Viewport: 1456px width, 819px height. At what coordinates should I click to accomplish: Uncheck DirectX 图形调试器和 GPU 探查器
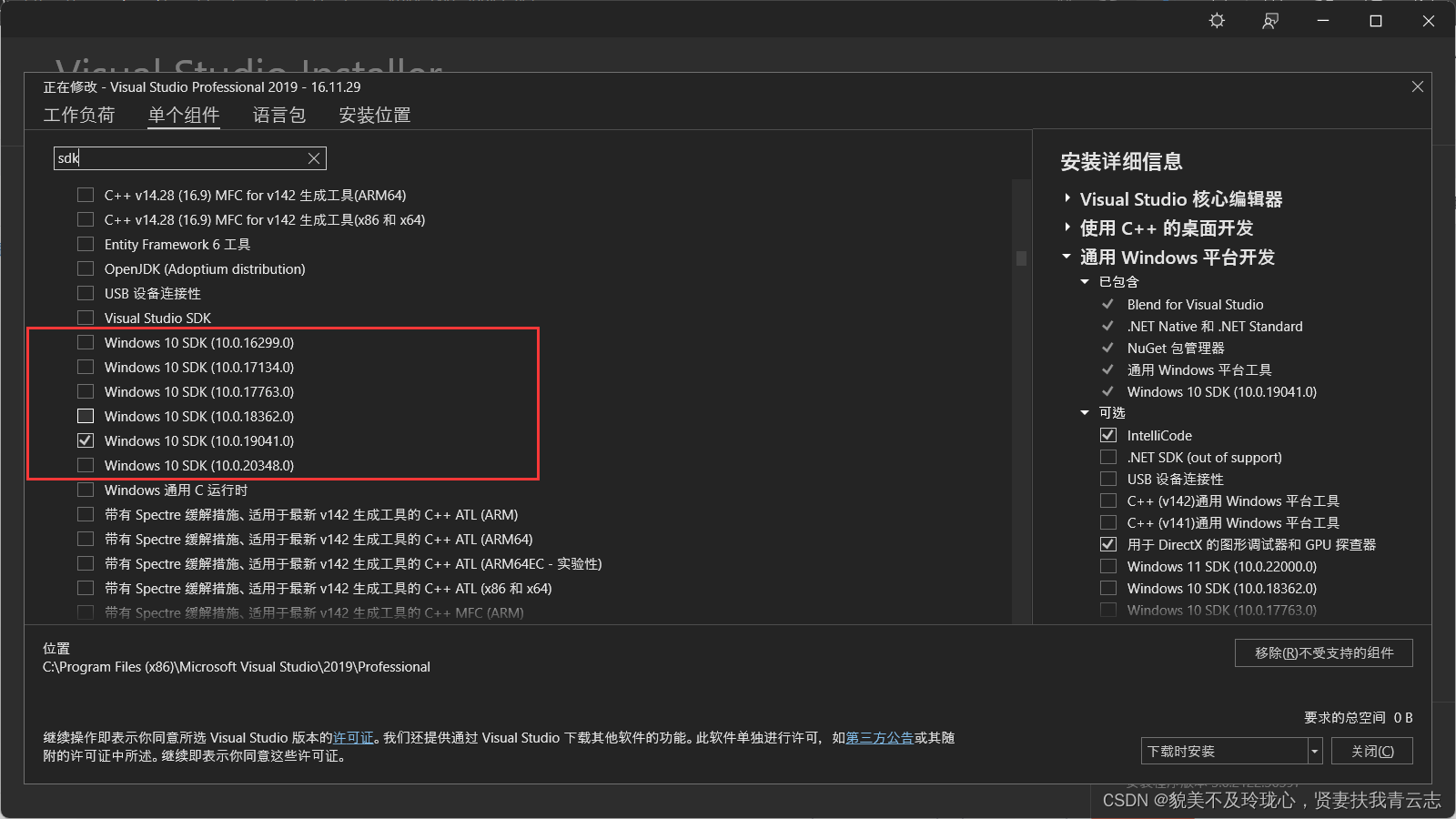coord(1108,544)
